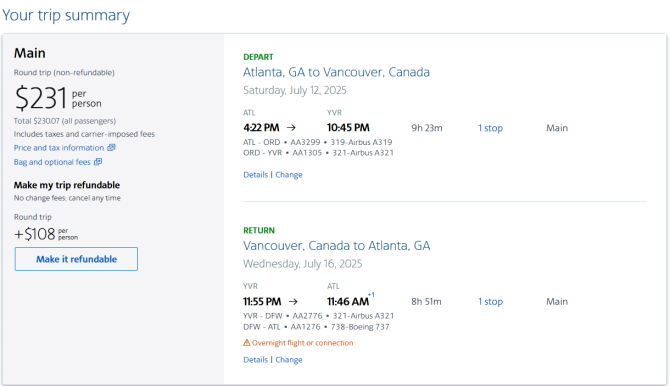Show the 1 stop info for the return flight

point(491,302)
